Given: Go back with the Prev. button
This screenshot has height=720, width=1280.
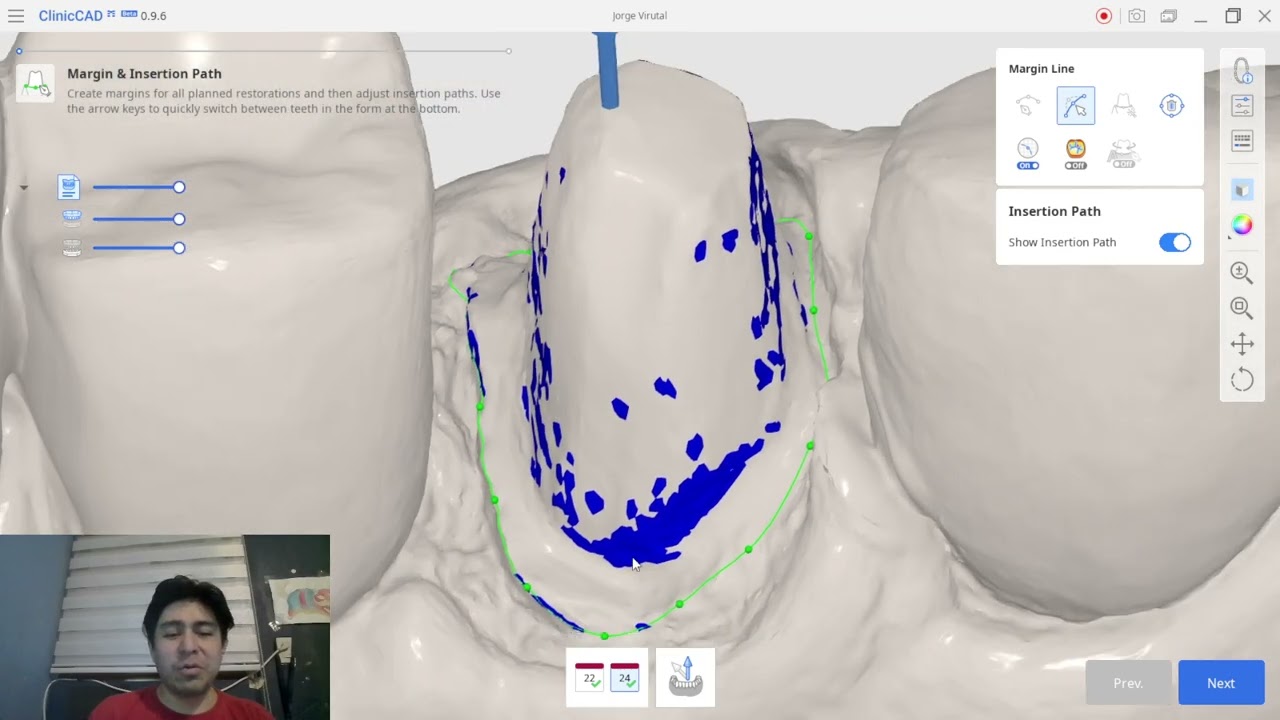Looking at the screenshot, I should click(x=1128, y=682).
